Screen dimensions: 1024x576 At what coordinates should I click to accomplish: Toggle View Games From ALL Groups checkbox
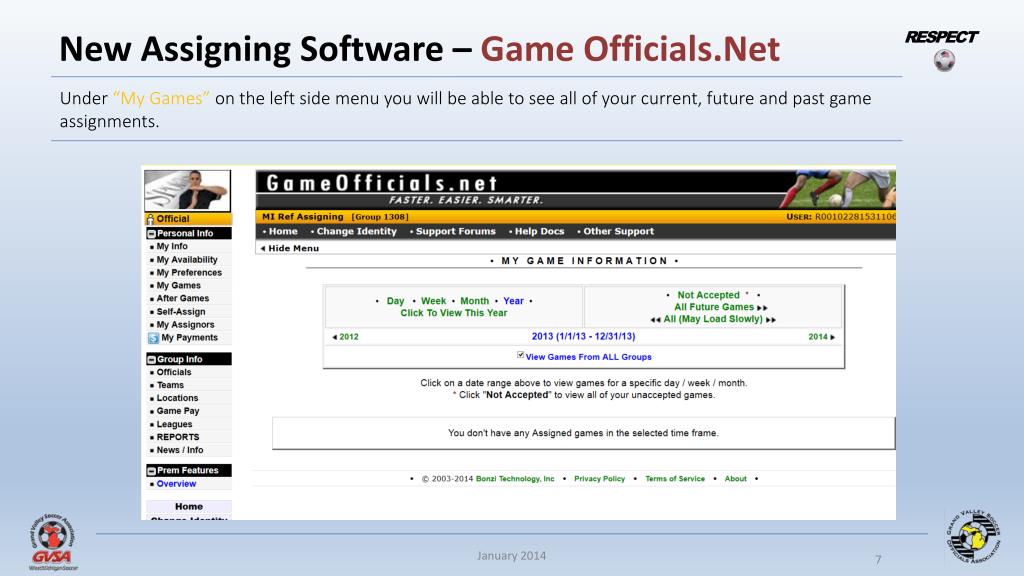coord(520,355)
